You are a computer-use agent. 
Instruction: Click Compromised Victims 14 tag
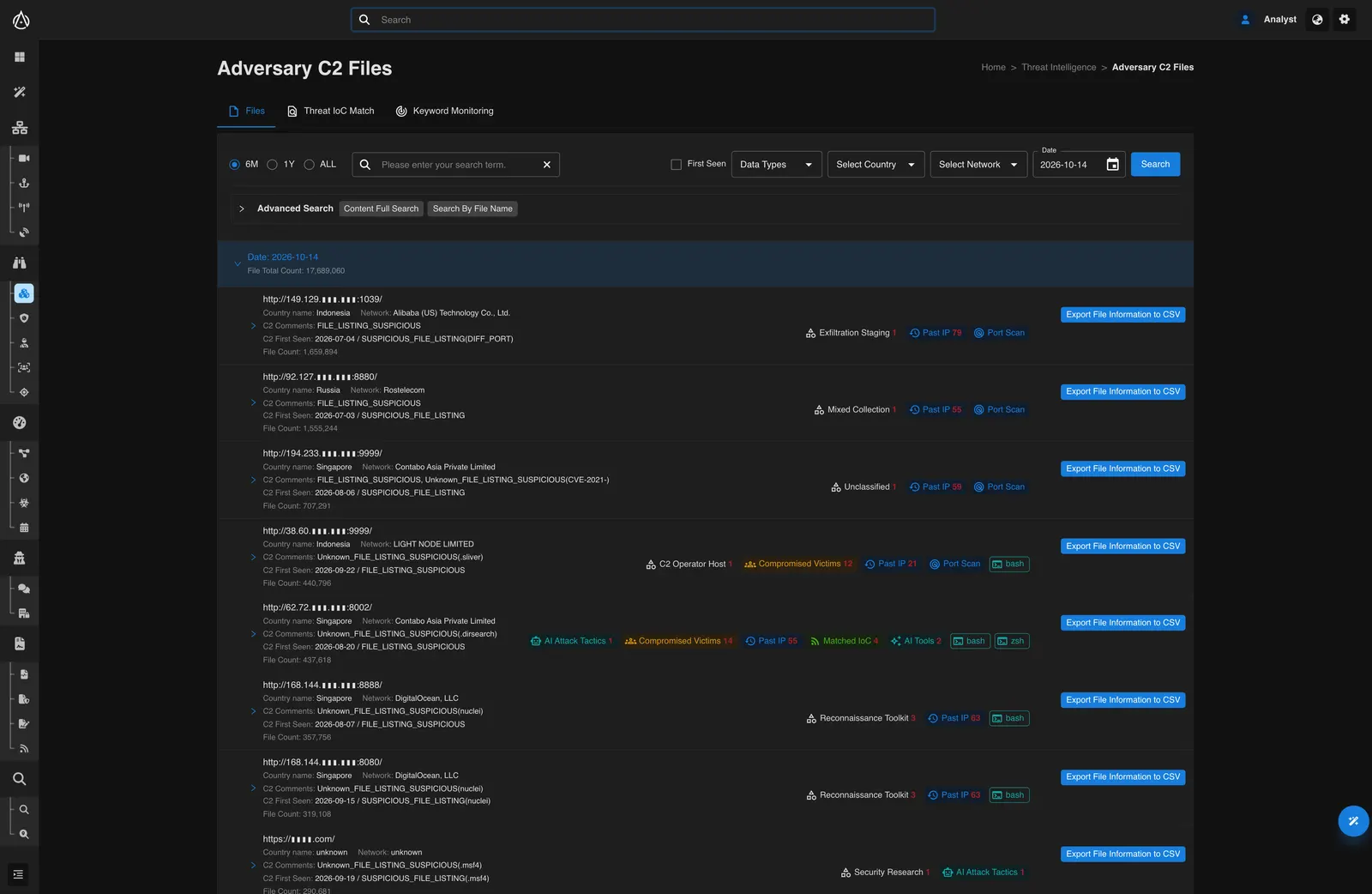tap(678, 641)
